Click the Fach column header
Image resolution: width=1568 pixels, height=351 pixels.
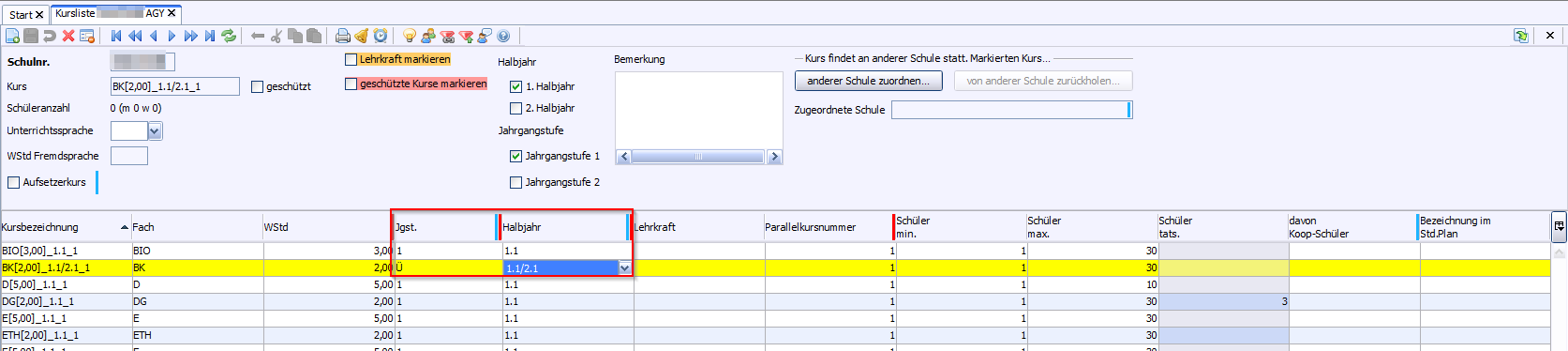point(197,227)
